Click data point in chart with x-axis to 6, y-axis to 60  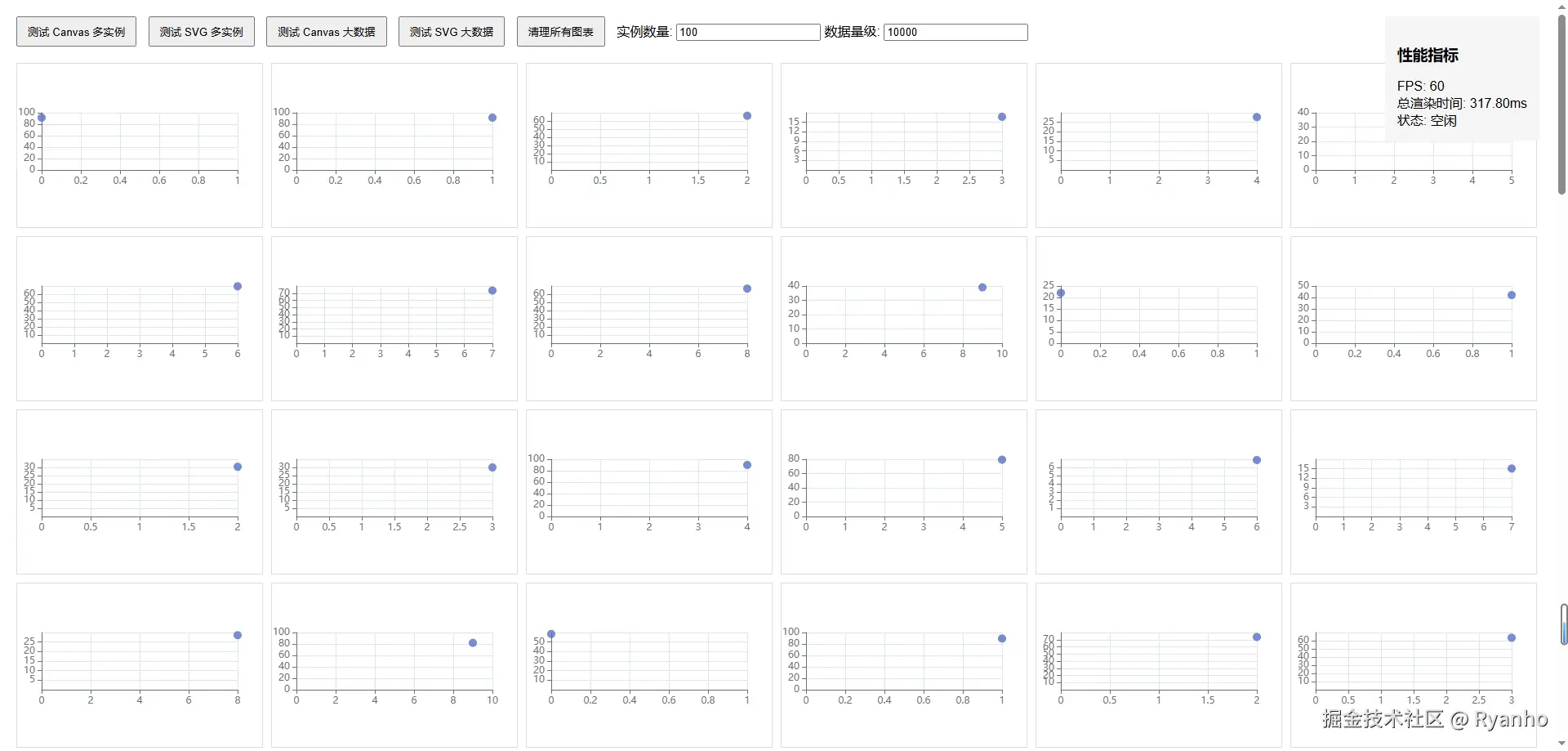click(x=238, y=287)
